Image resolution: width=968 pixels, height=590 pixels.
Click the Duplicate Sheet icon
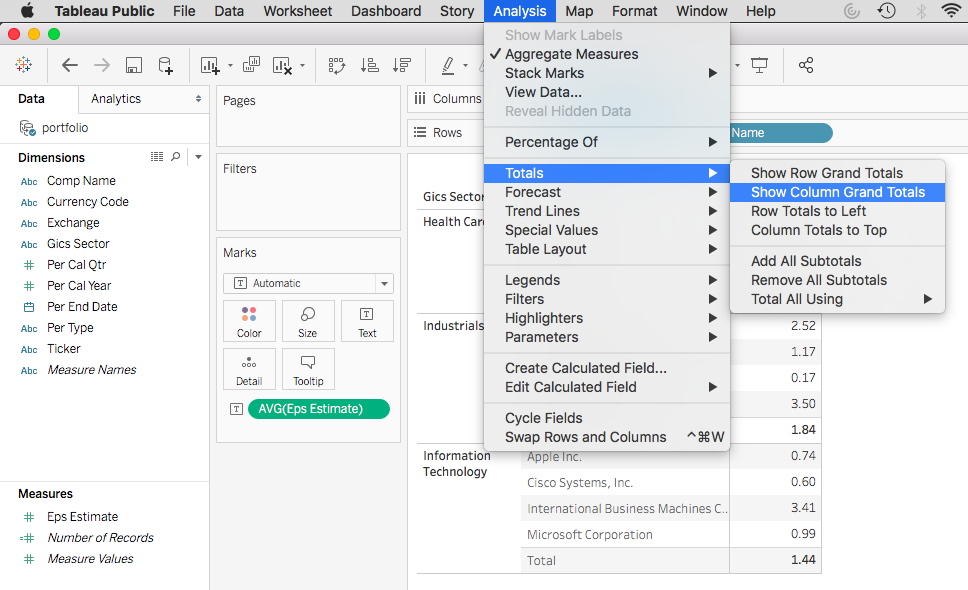coord(251,65)
